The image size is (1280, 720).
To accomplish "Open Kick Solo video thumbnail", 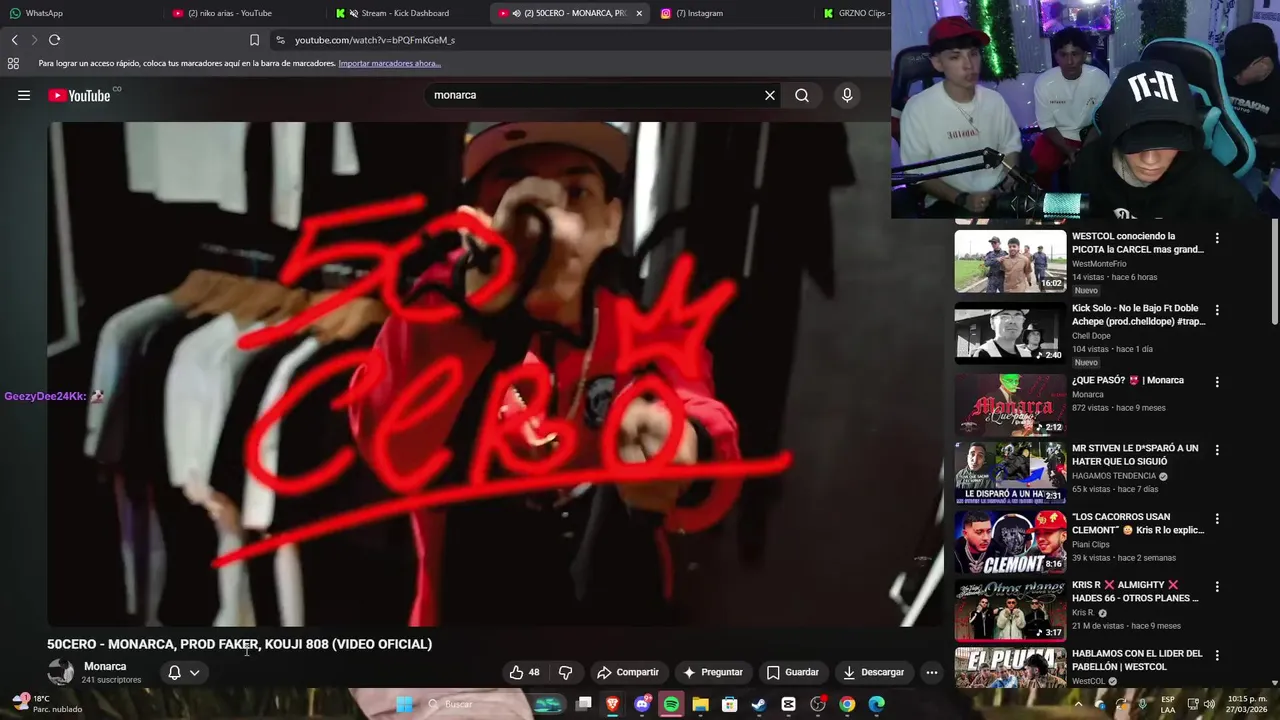I will (1010, 333).
